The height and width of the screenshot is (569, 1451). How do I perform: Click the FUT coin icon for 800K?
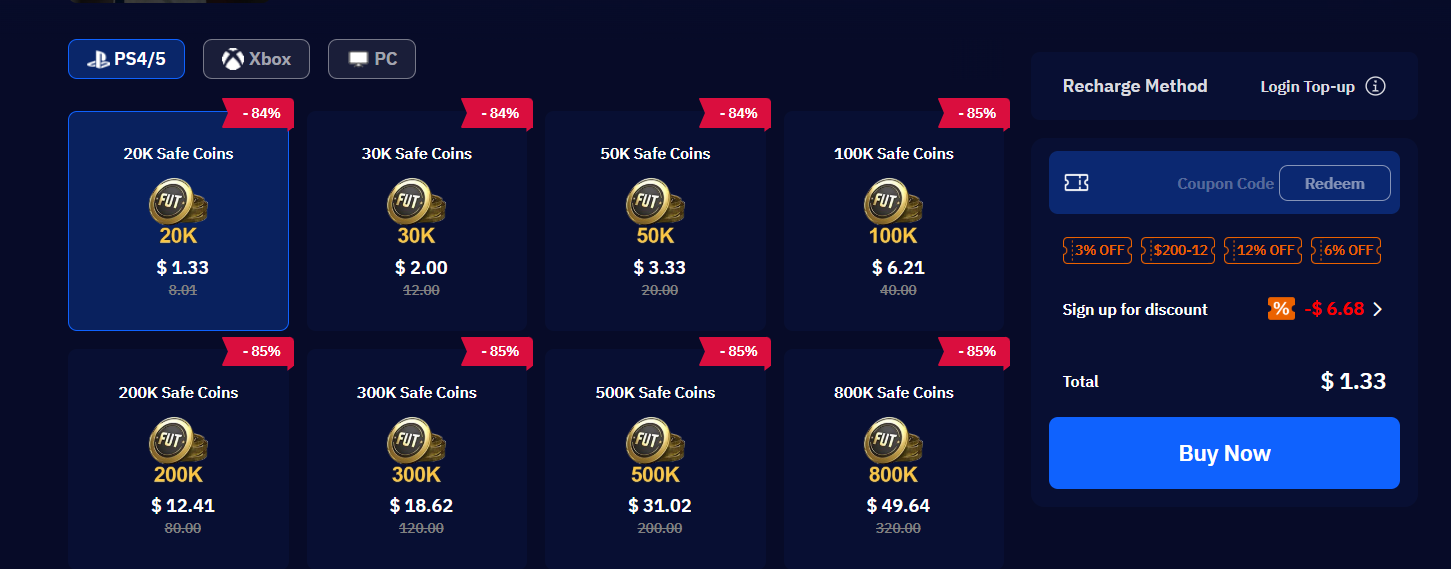(893, 443)
